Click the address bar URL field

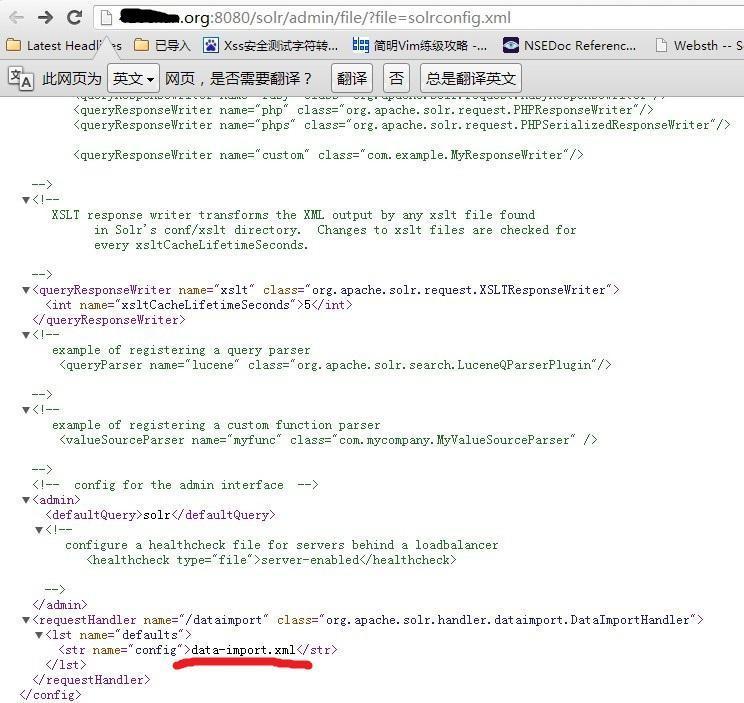tap(420, 18)
